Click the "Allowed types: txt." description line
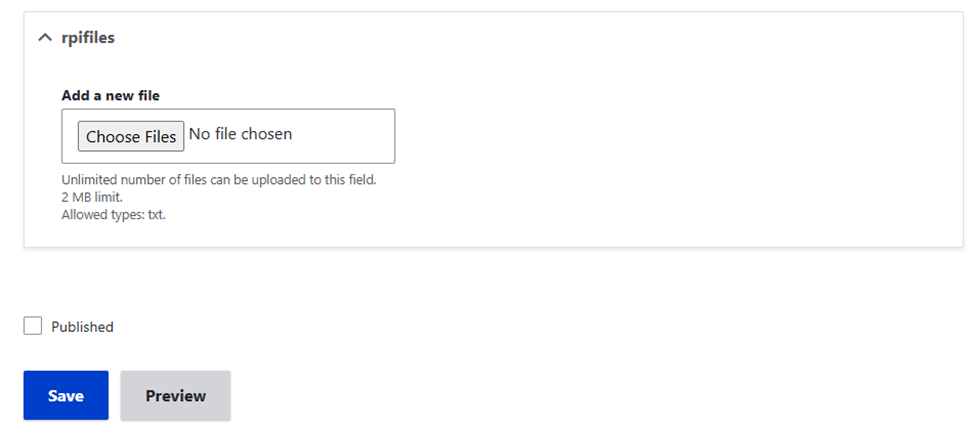Screen dimensions: 975x427 coord(113,214)
